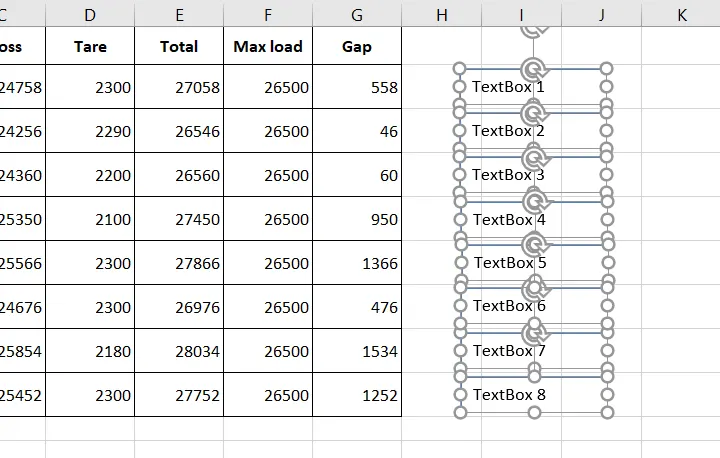The height and width of the screenshot is (458, 720).
Task: Click the rotation handle above TextBox 7
Action: tap(533, 332)
